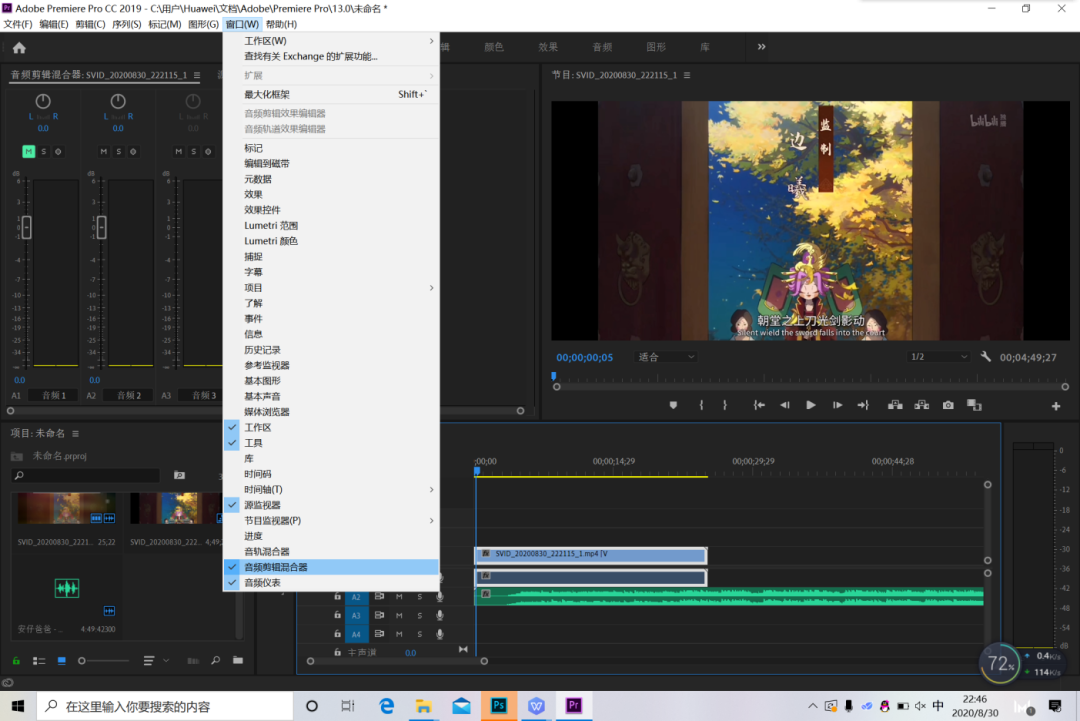Screen dimensions: 1080x721
Task: Mark In point in Program monitor
Action: (x=701, y=405)
